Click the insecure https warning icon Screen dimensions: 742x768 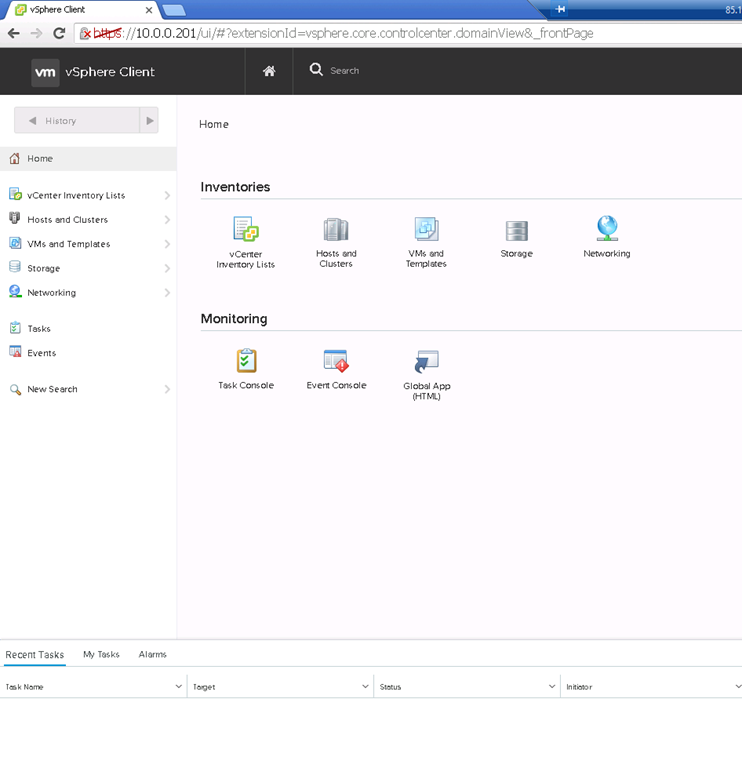click(85, 33)
